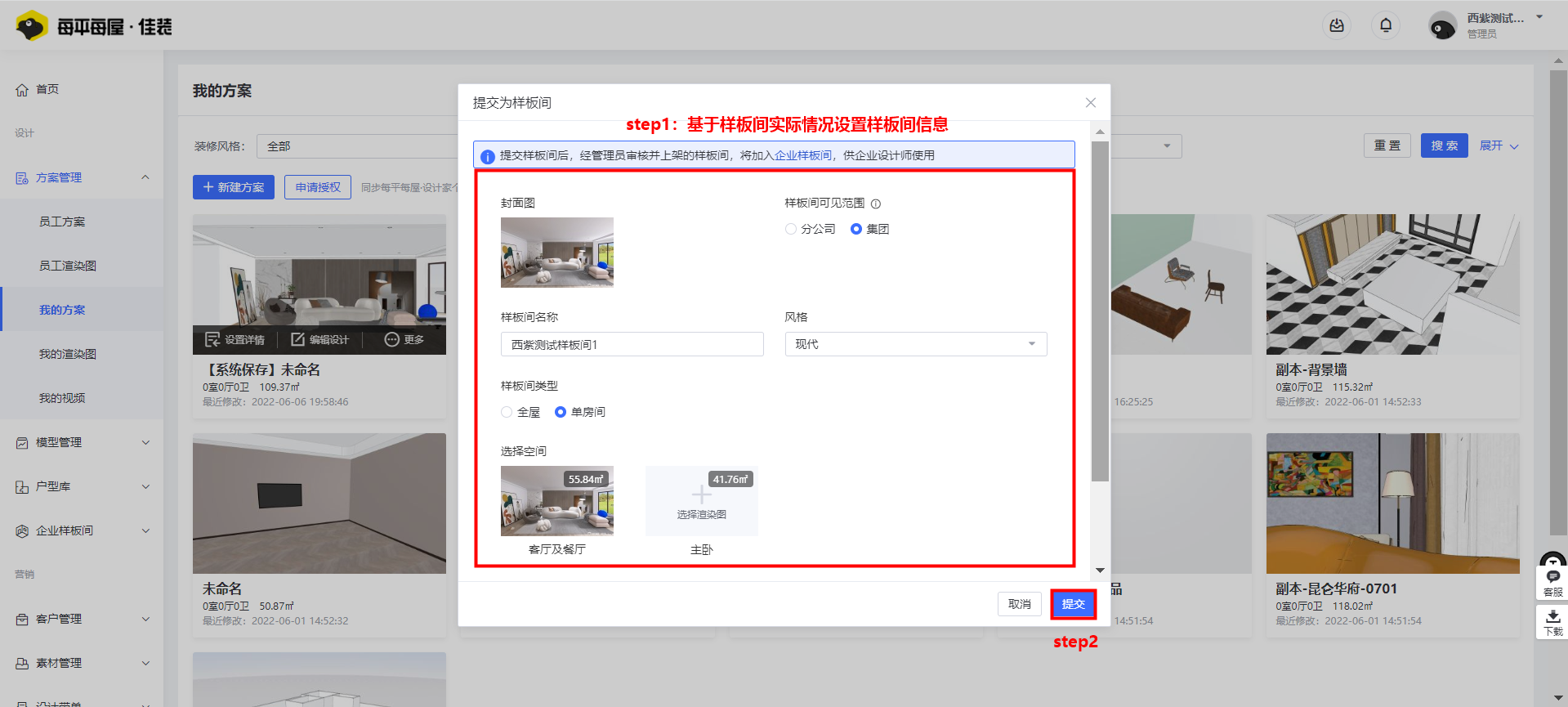The width and height of the screenshot is (1568, 707).
Task: Click 新建方案 button
Action: tap(234, 187)
